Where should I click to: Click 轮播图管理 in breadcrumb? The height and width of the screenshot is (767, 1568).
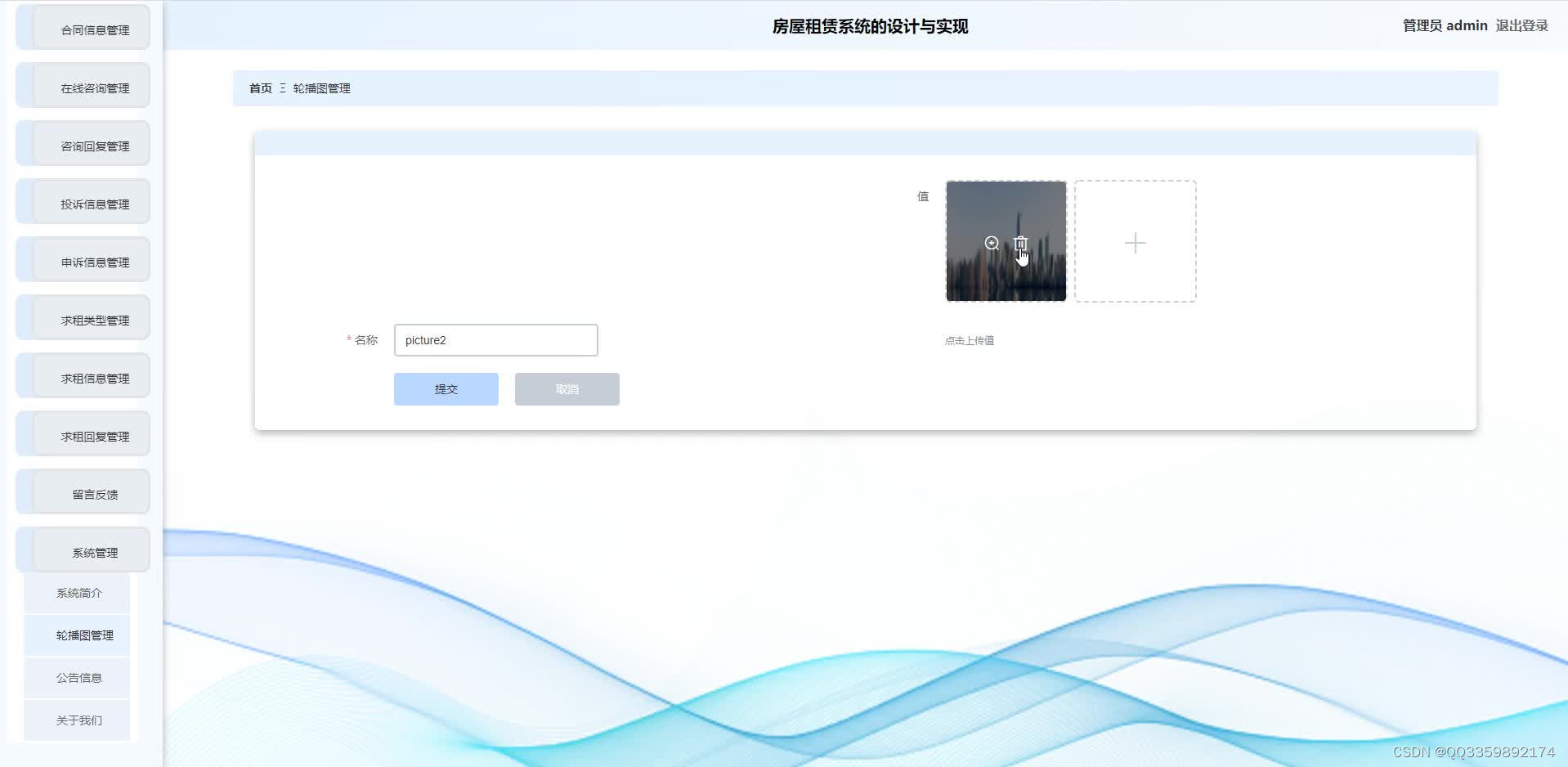tap(321, 88)
